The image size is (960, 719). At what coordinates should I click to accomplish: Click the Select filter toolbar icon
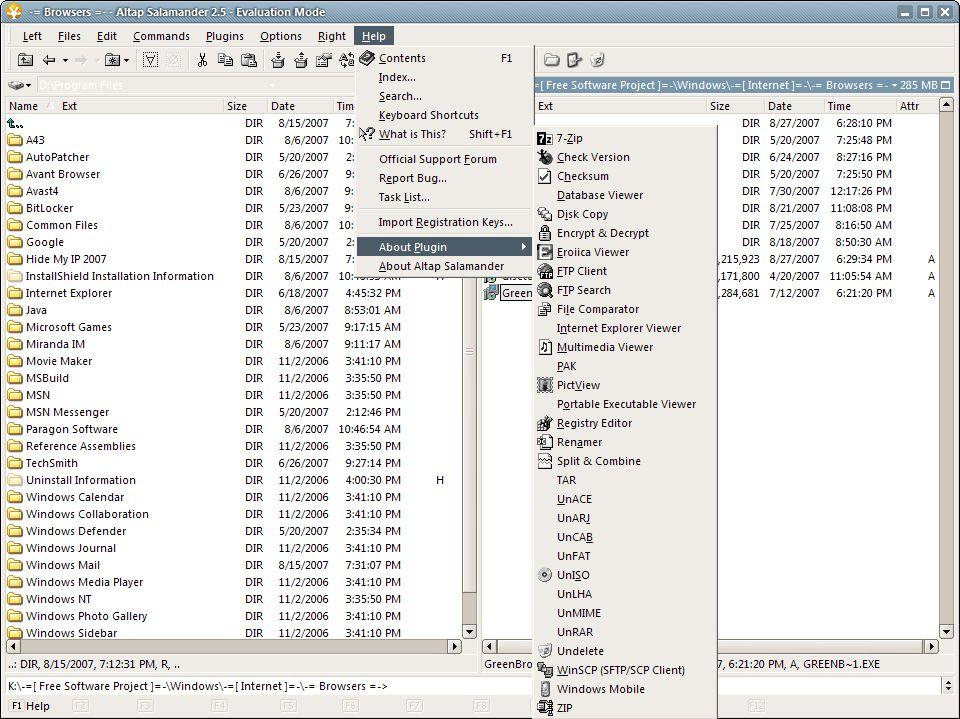click(150, 60)
